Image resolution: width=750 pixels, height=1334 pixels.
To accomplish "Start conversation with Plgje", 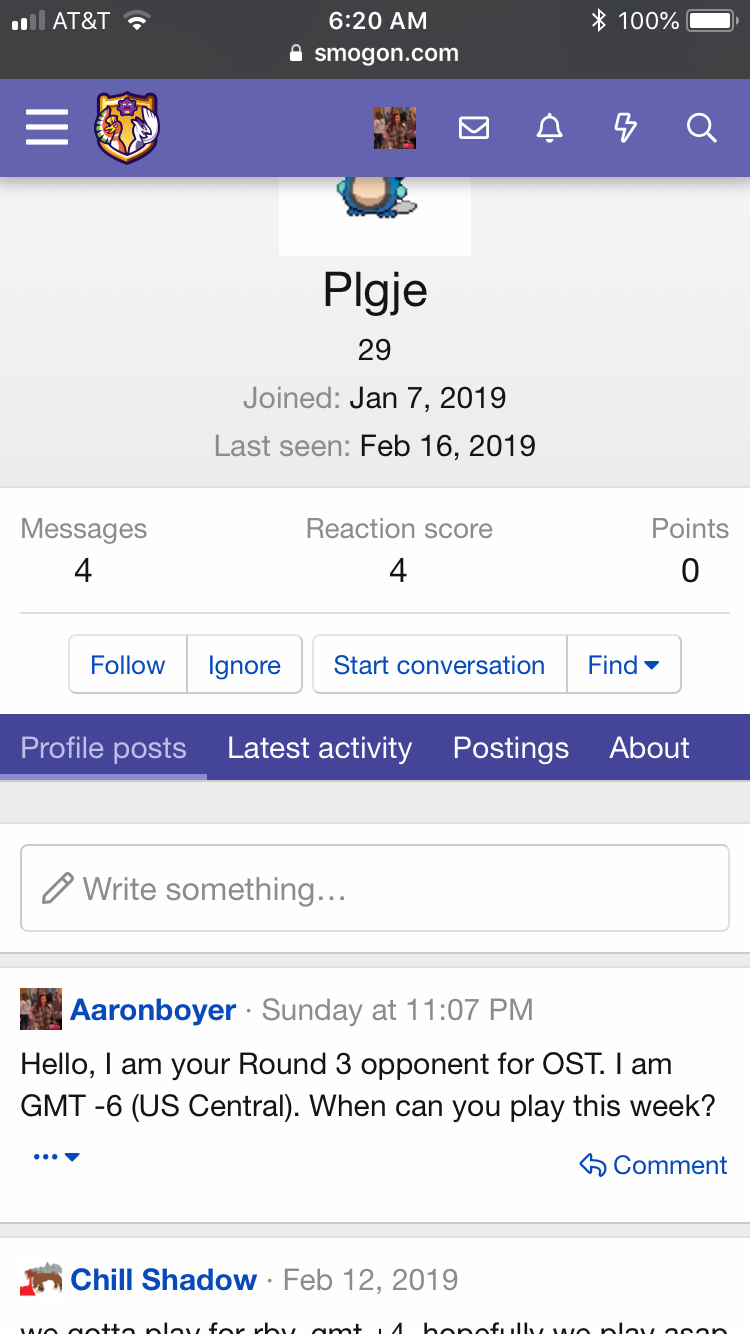I will 439,665.
